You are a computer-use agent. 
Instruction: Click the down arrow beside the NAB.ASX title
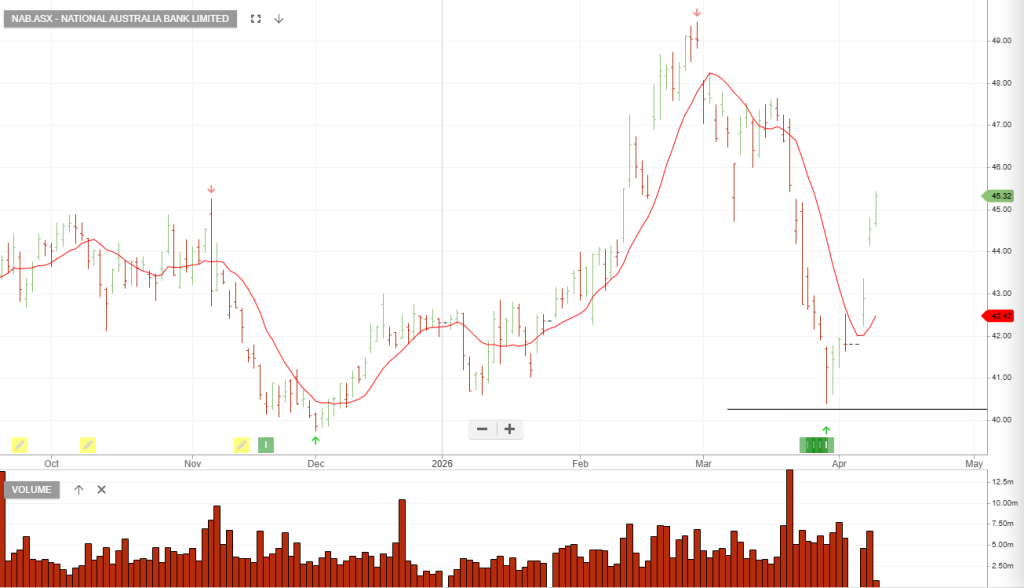click(279, 19)
